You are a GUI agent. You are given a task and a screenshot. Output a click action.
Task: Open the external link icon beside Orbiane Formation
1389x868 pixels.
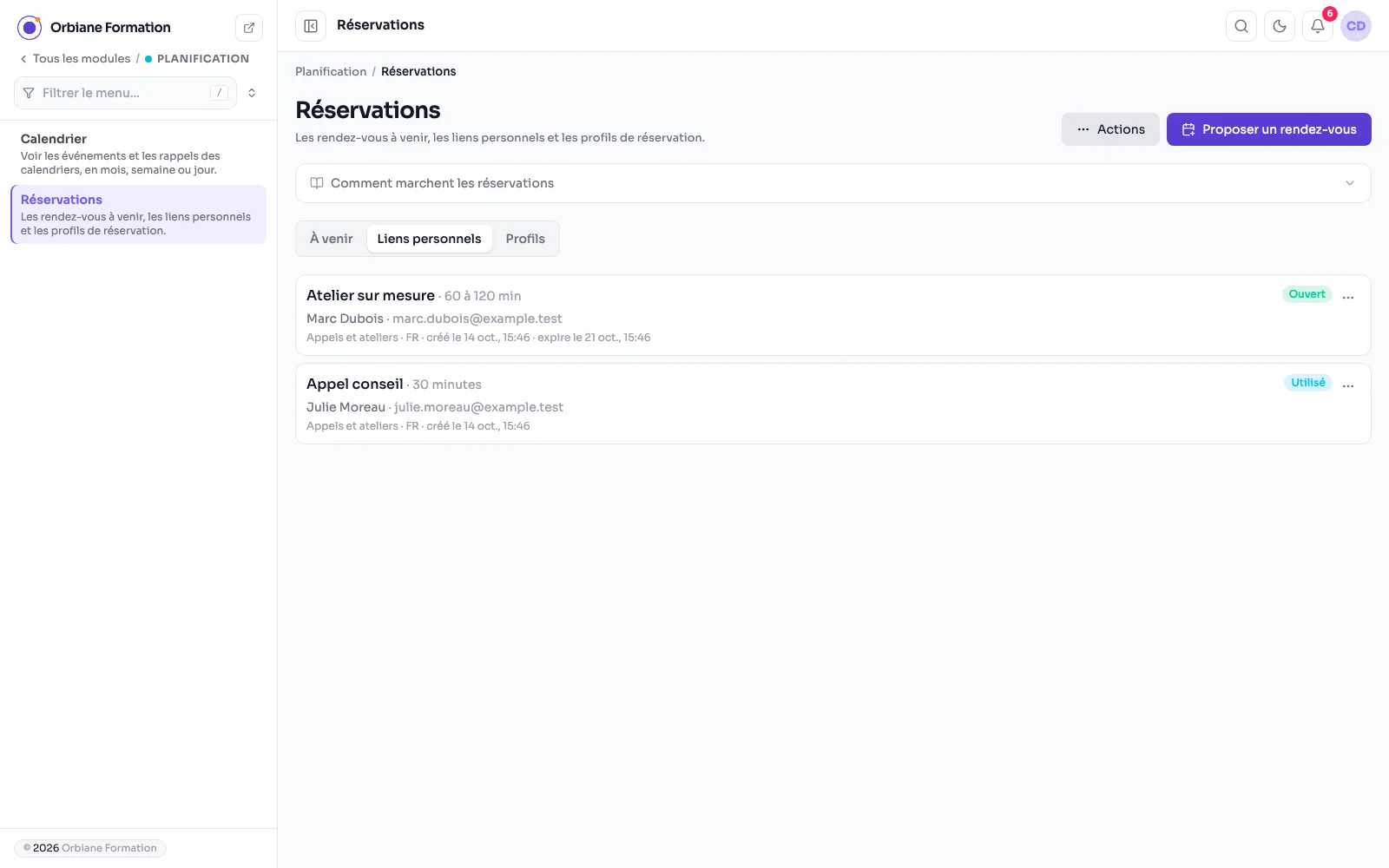point(249,28)
